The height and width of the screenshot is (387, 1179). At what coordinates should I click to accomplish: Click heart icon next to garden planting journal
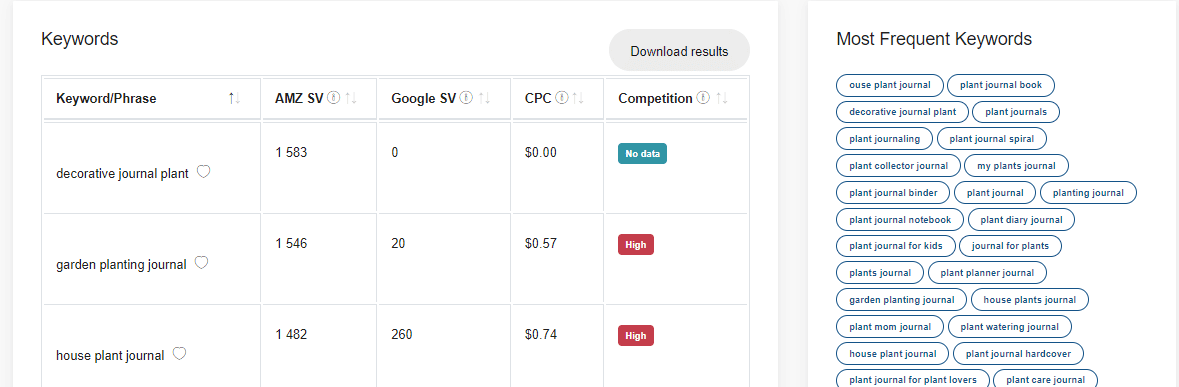202,263
